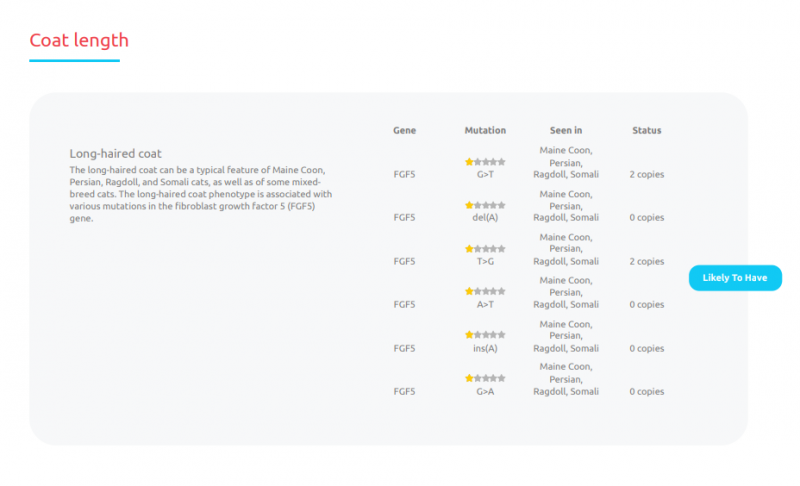Click the Seen in column header

click(566, 130)
